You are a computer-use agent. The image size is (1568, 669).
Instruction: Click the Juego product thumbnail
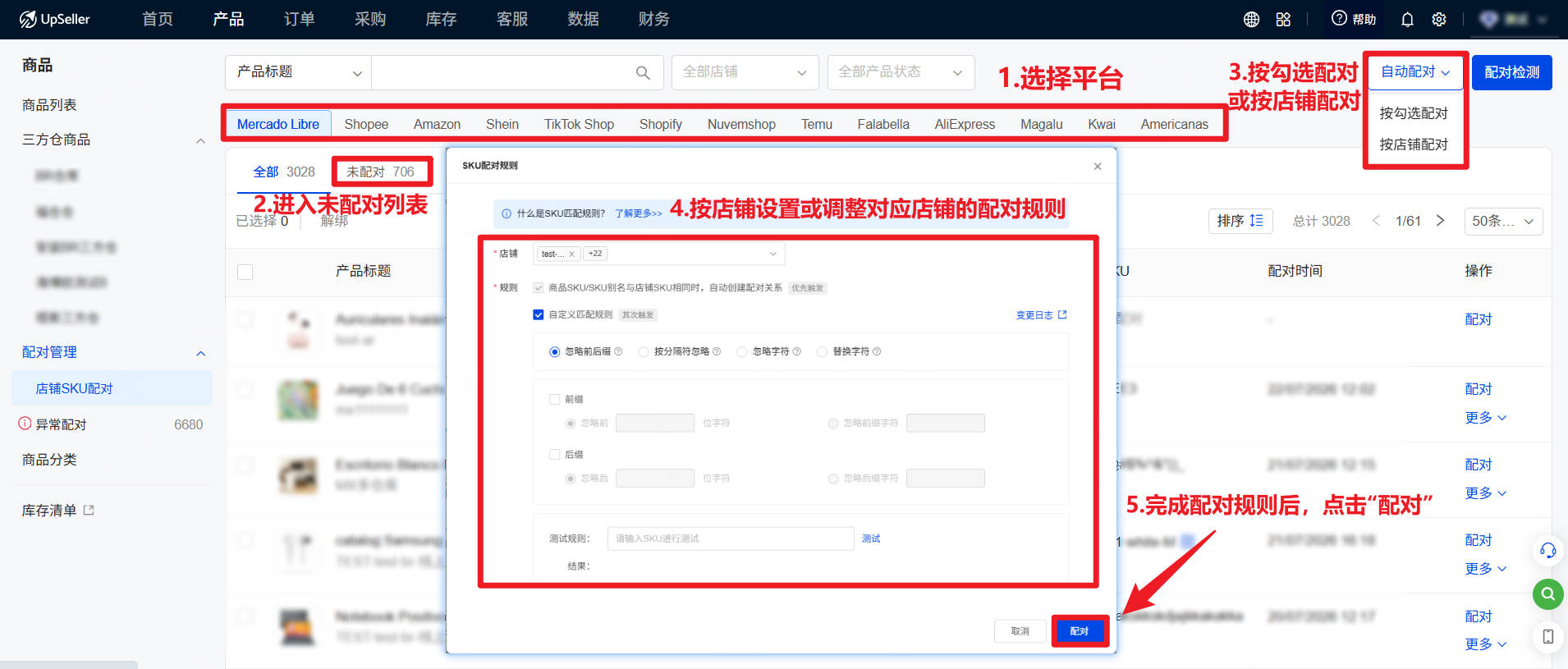[297, 399]
